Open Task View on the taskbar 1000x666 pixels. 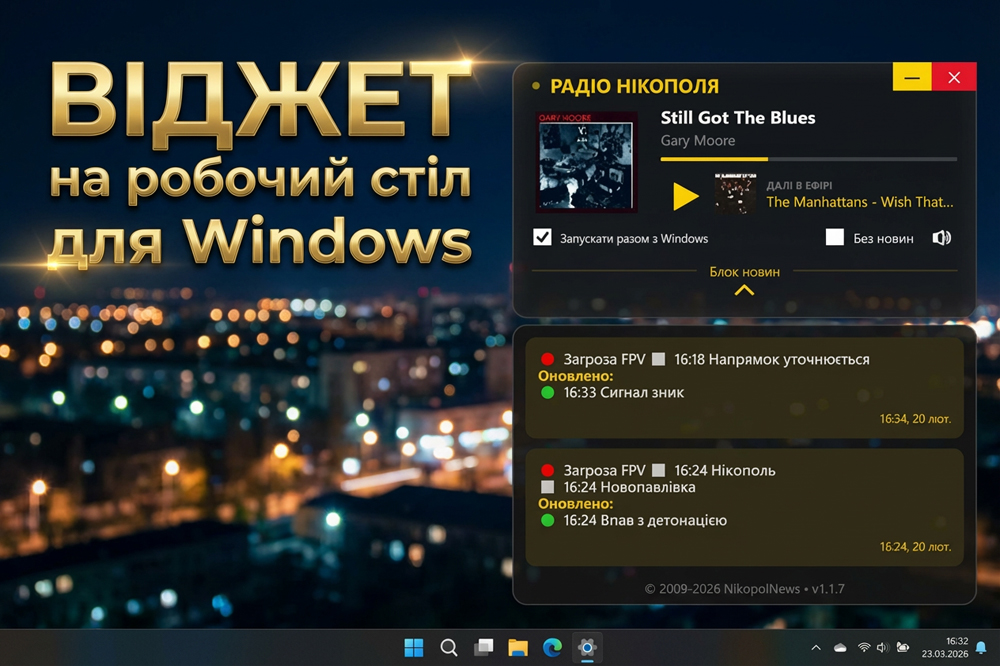(483, 648)
